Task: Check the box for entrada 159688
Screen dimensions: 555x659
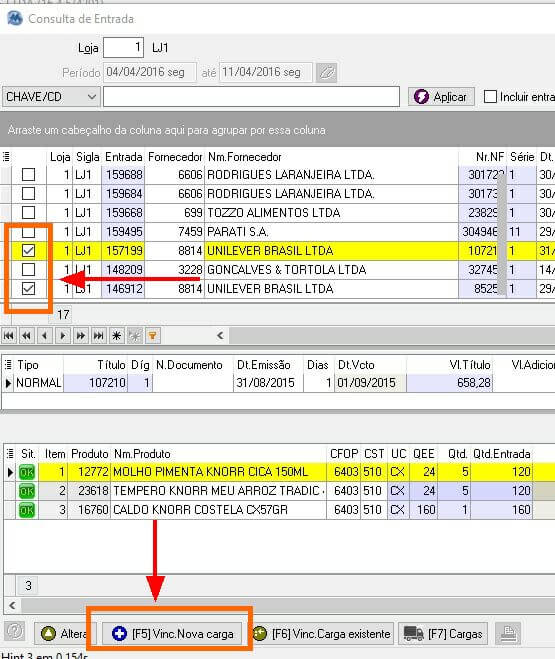Action: 28,174
